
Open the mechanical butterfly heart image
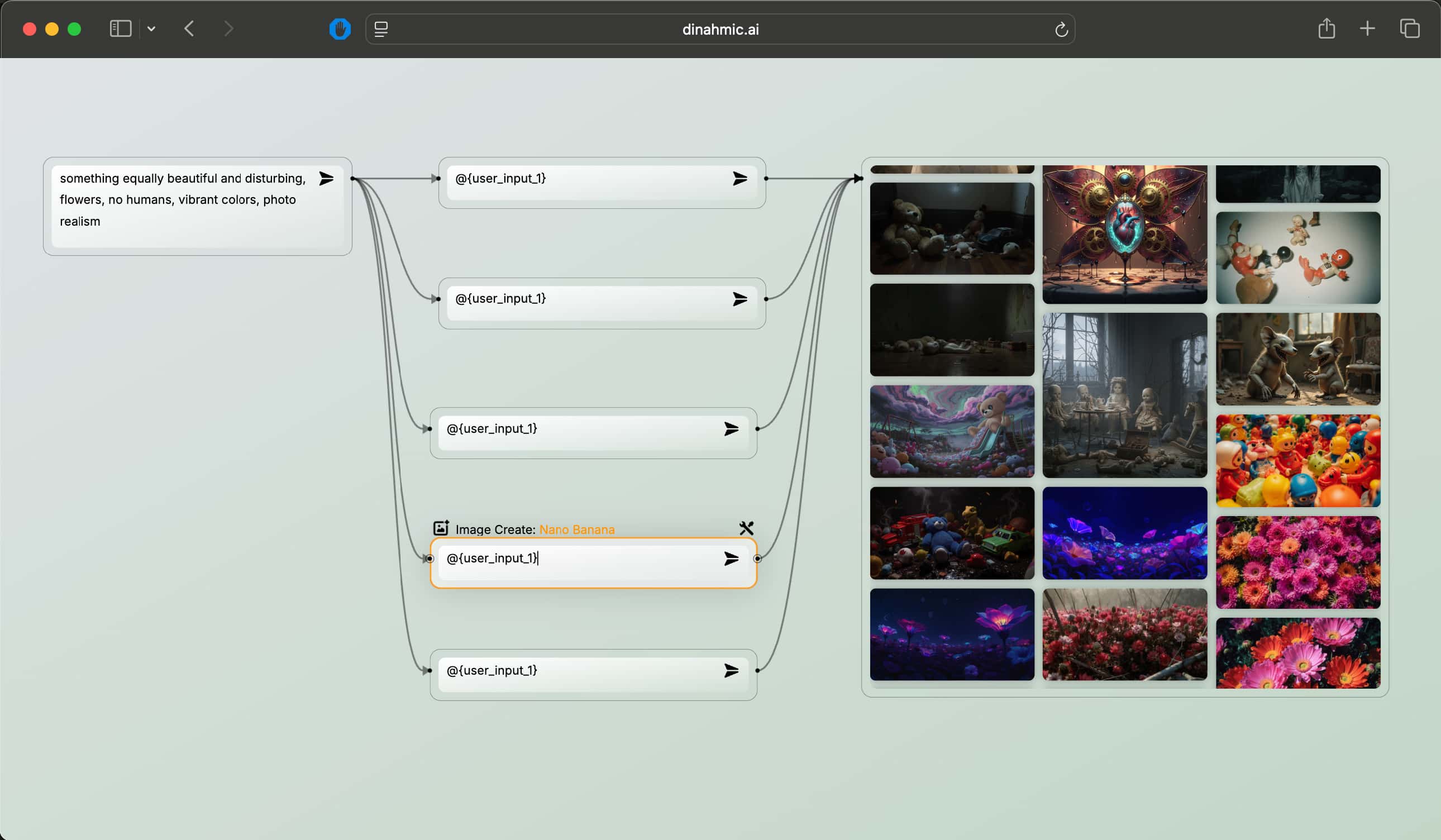coord(1124,235)
